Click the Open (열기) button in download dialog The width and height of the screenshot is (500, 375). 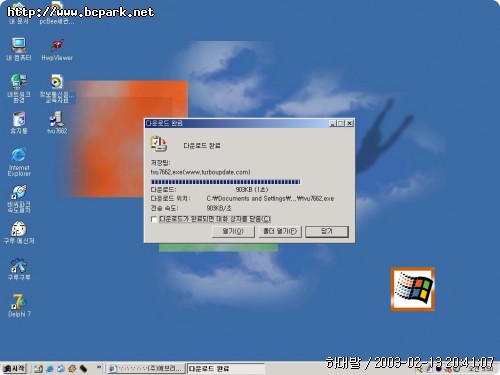pyautogui.click(x=233, y=231)
